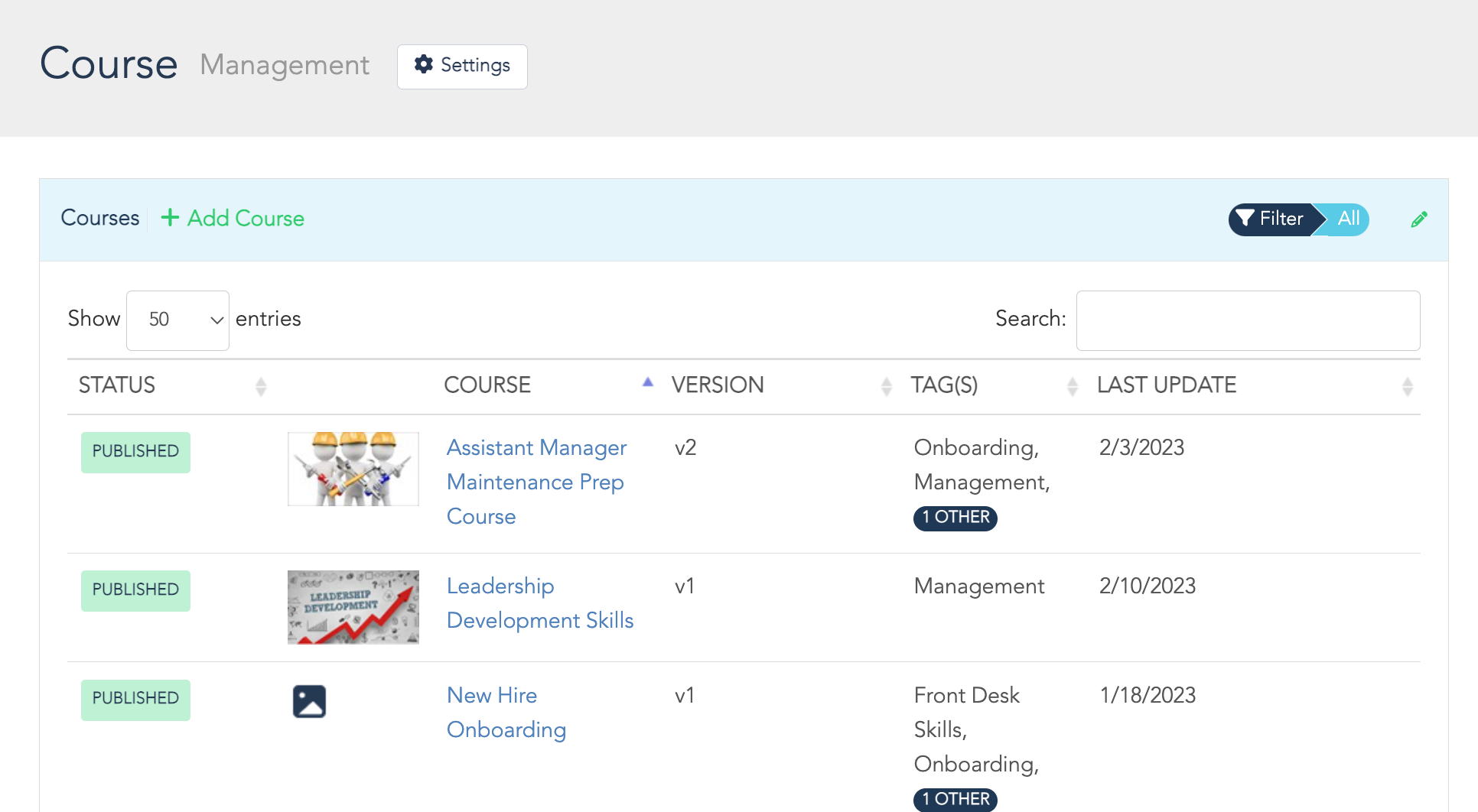The width and height of the screenshot is (1478, 812).
Task: Focus the Search input field
Action: point(1248,320)
